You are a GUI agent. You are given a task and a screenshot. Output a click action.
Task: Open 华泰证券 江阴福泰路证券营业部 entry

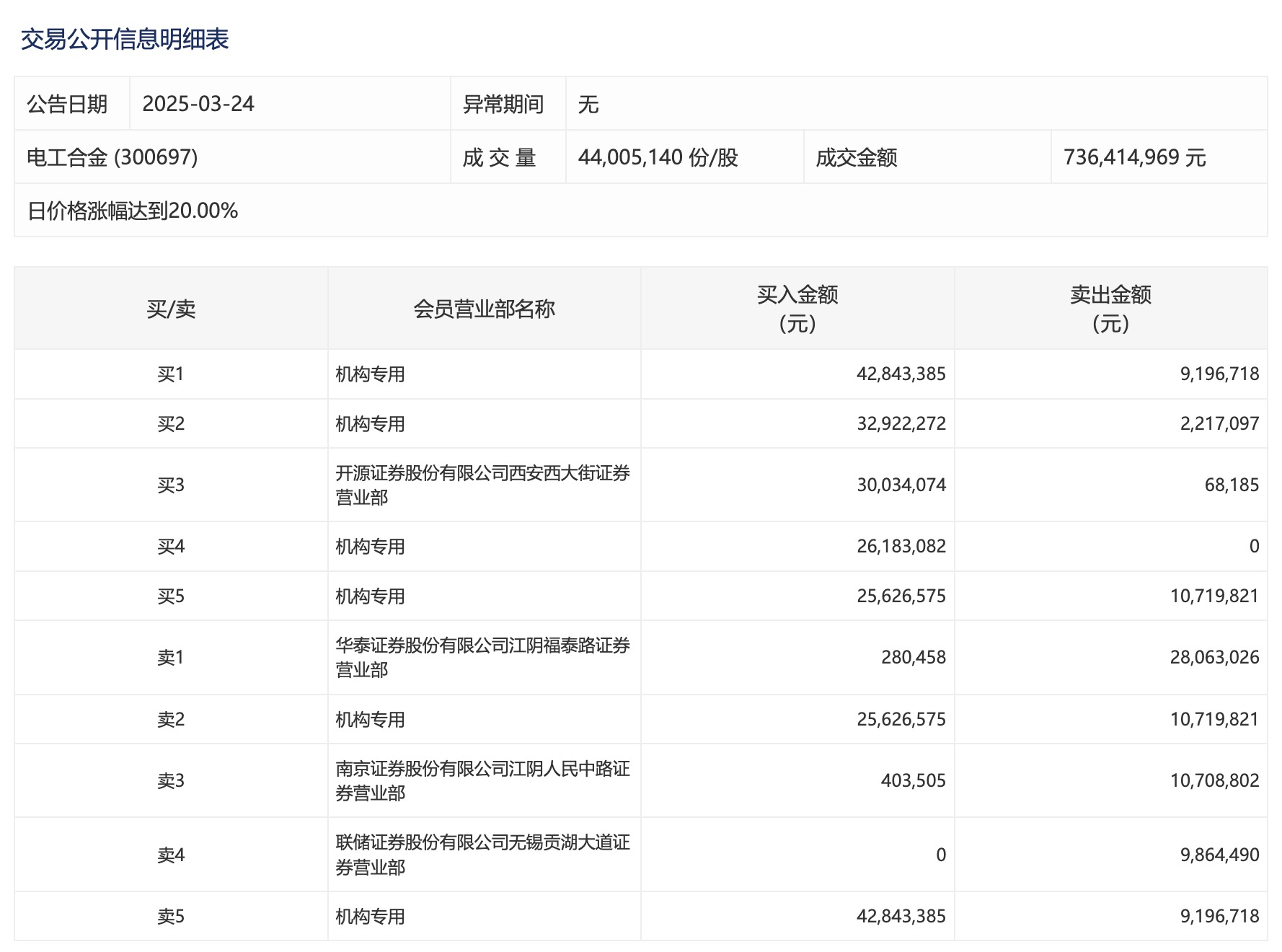click(482, 657)
